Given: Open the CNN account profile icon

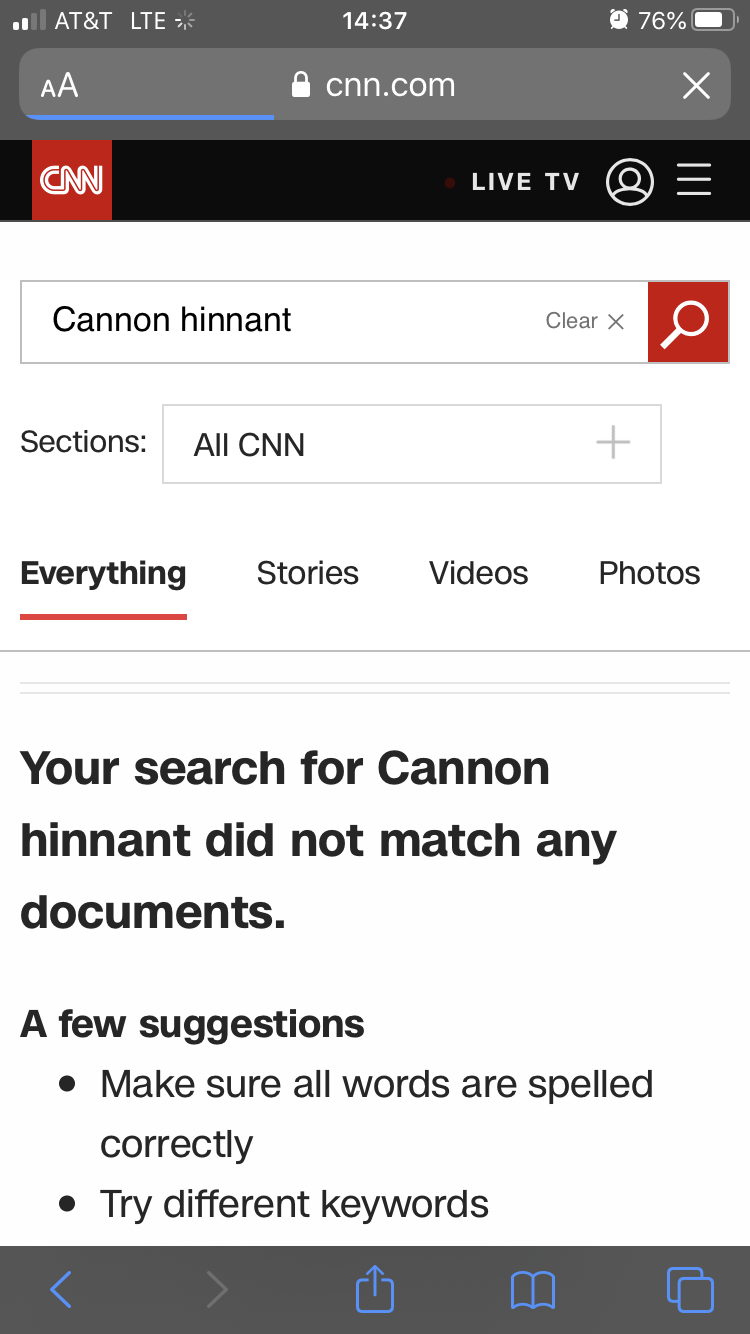Looking at the screenshot, I should click(x=630, y=182).
